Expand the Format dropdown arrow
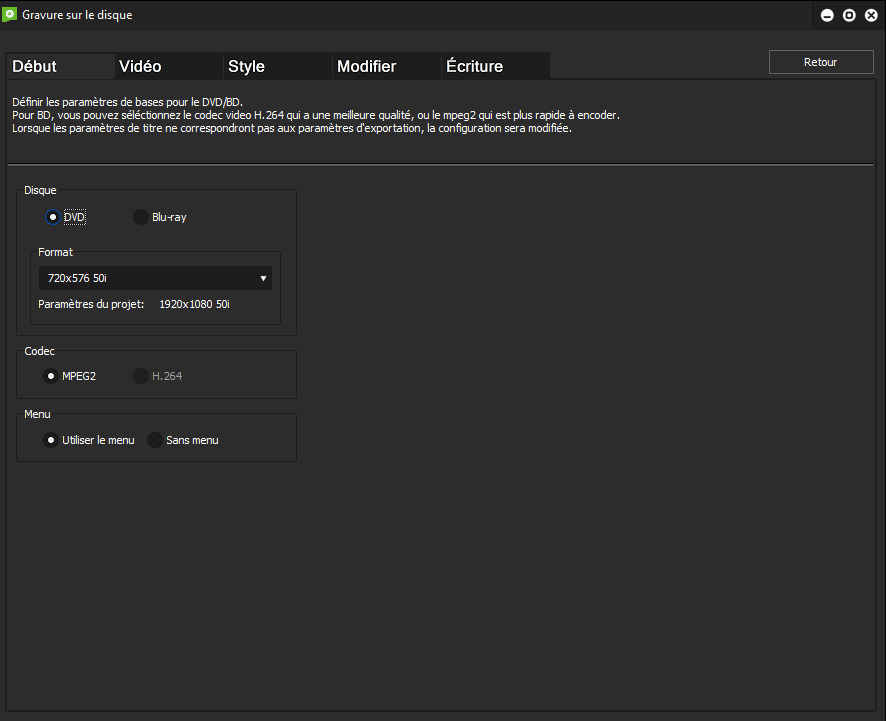The width and height of the screenshot is (886, 721). tap(263, 278)
